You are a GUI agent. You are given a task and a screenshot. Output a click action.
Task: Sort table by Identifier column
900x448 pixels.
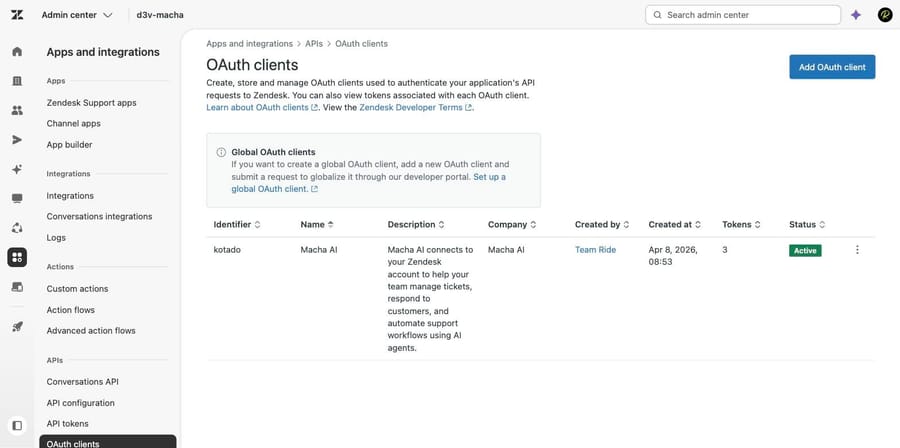[237, 224]
